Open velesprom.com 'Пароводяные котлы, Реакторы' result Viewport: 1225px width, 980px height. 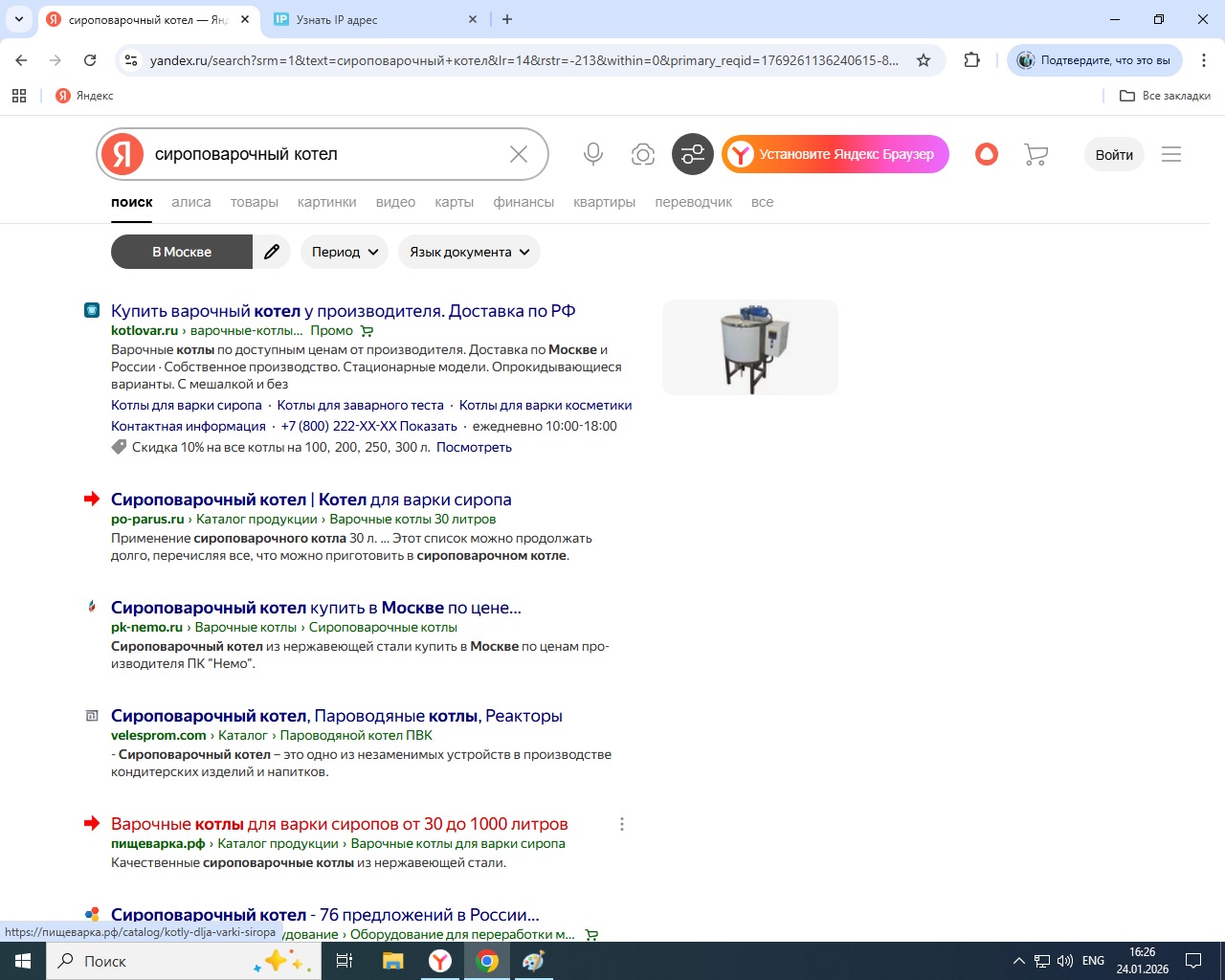[337, 716]
